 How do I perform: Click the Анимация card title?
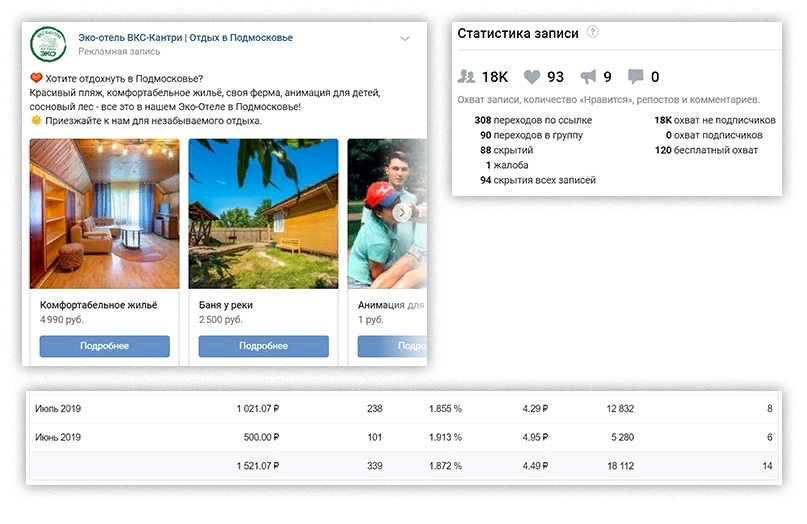391,305
